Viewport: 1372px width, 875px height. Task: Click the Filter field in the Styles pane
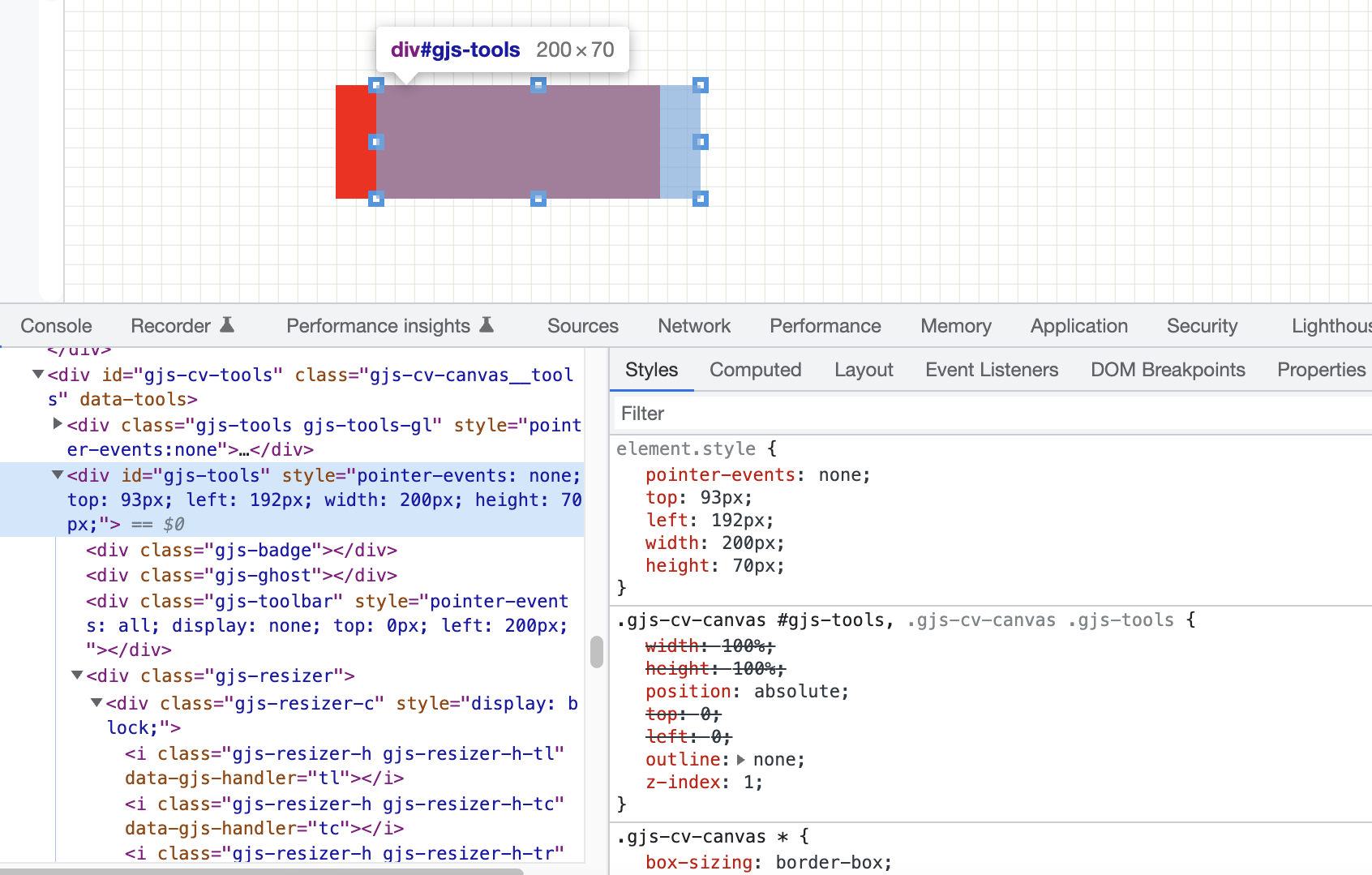point(730,414)
